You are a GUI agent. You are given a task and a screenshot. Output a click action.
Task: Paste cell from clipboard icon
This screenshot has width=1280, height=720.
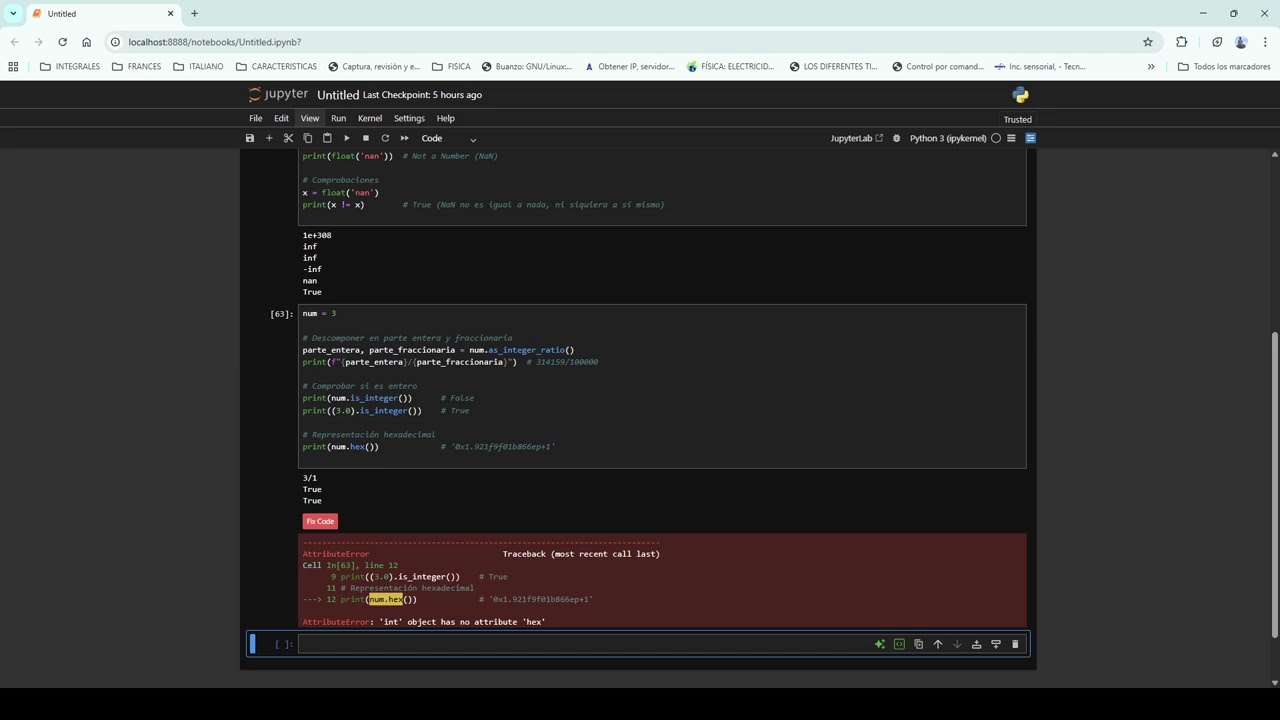[327, 138]
